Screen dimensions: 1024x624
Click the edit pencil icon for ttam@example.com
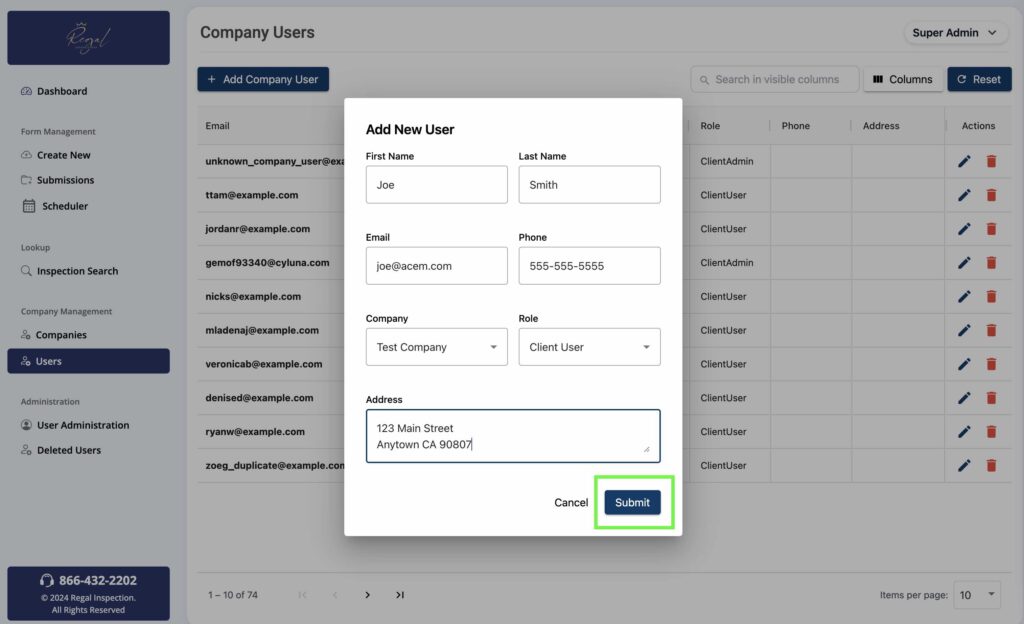tap(964, 195)
